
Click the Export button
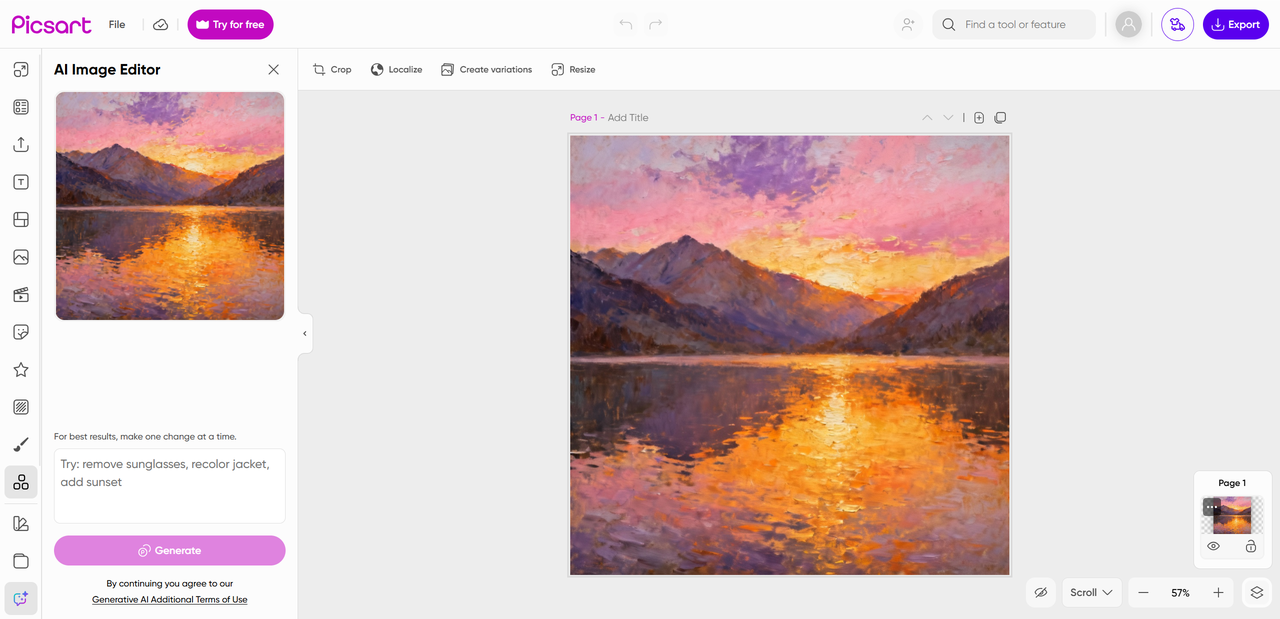click(x=1235, y=25)
